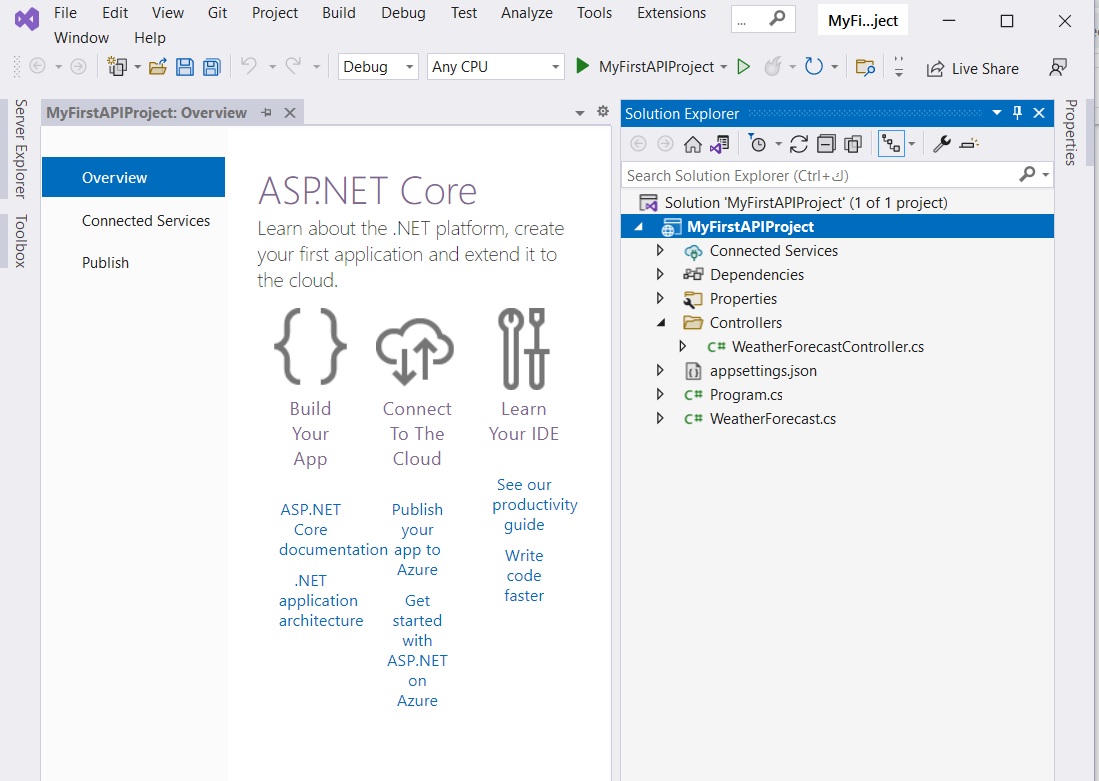Open the File menu
This screenshot has height=781, width=1099.
[x=65, y=13]
